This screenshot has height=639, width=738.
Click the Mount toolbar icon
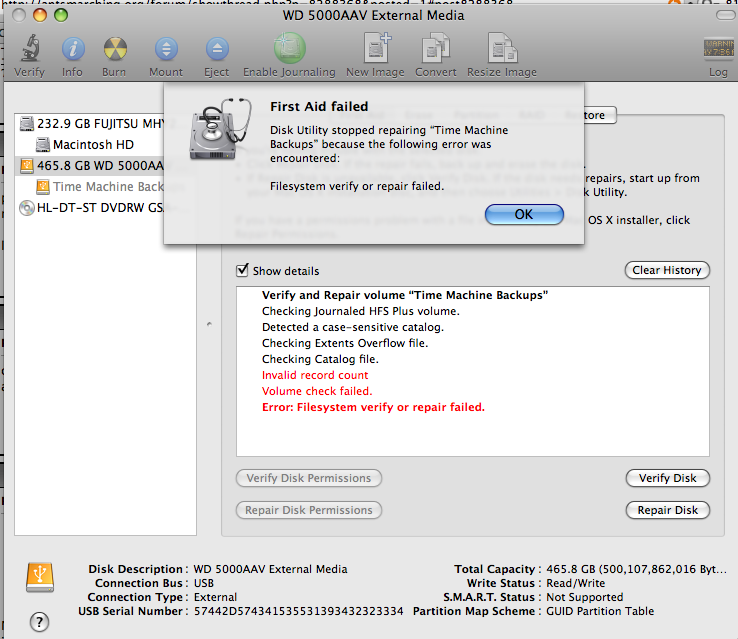click(x=166, y=48)
